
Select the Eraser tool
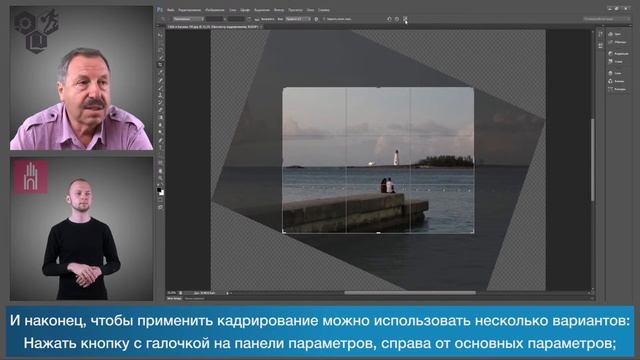click(x=160, y=110)
